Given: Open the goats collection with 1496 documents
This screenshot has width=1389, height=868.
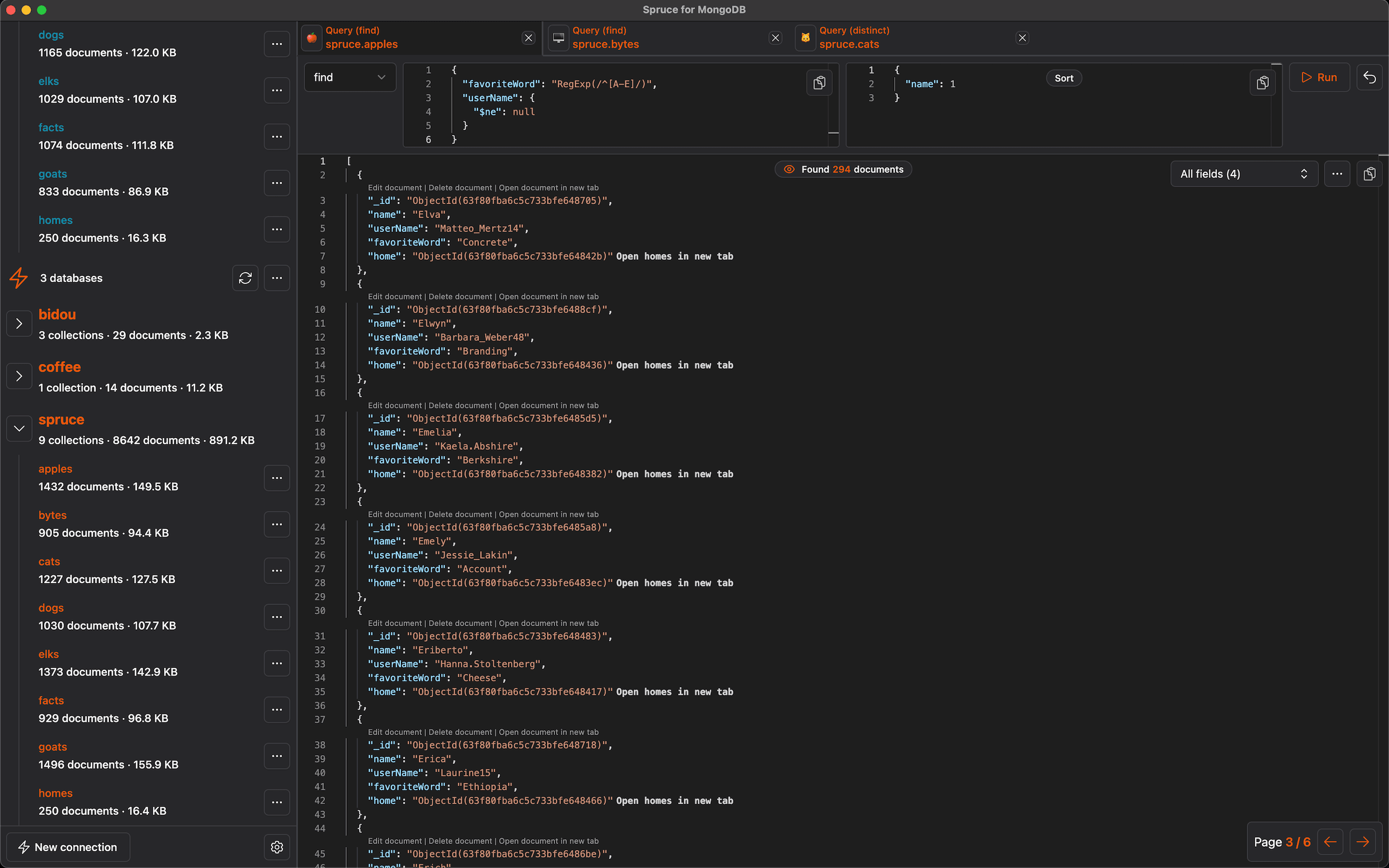Looking at the screenshot, I should tap(52, 747).
